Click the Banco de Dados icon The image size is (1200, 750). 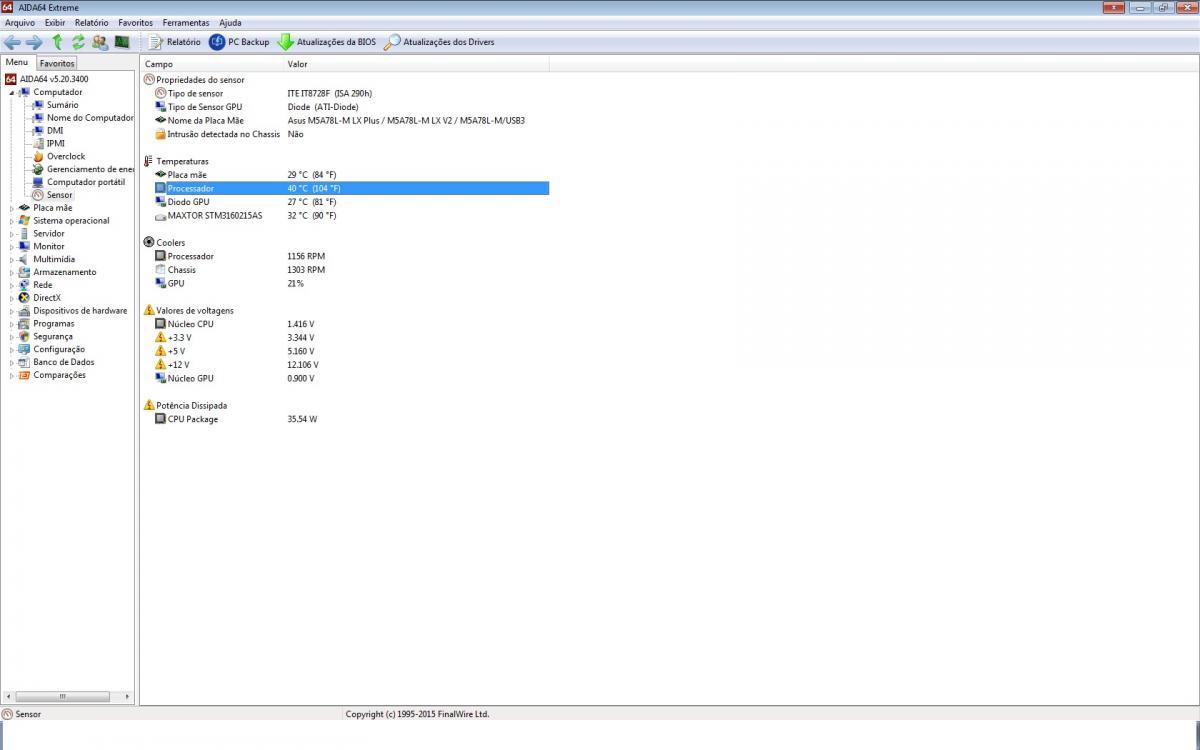pyautogui.click(x=24, y=362)
